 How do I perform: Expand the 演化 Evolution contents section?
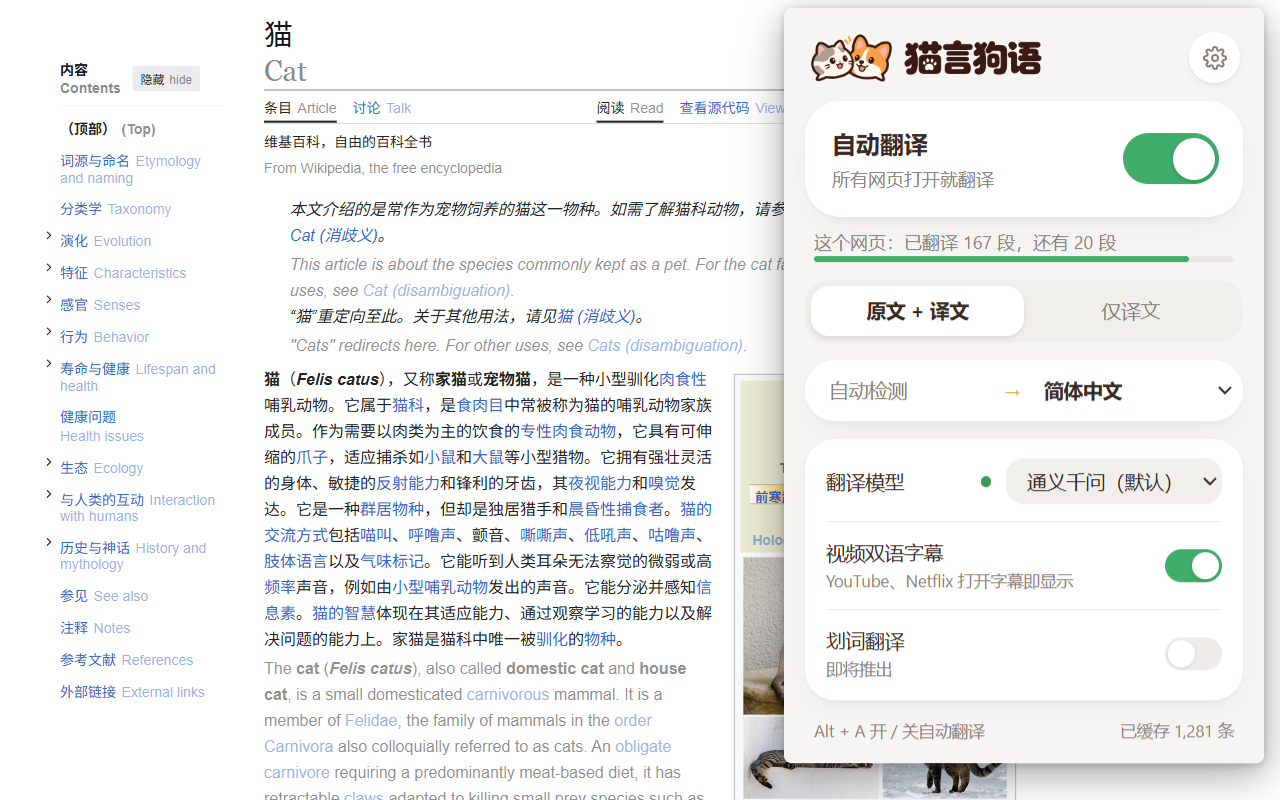click(x=49, y=236)
